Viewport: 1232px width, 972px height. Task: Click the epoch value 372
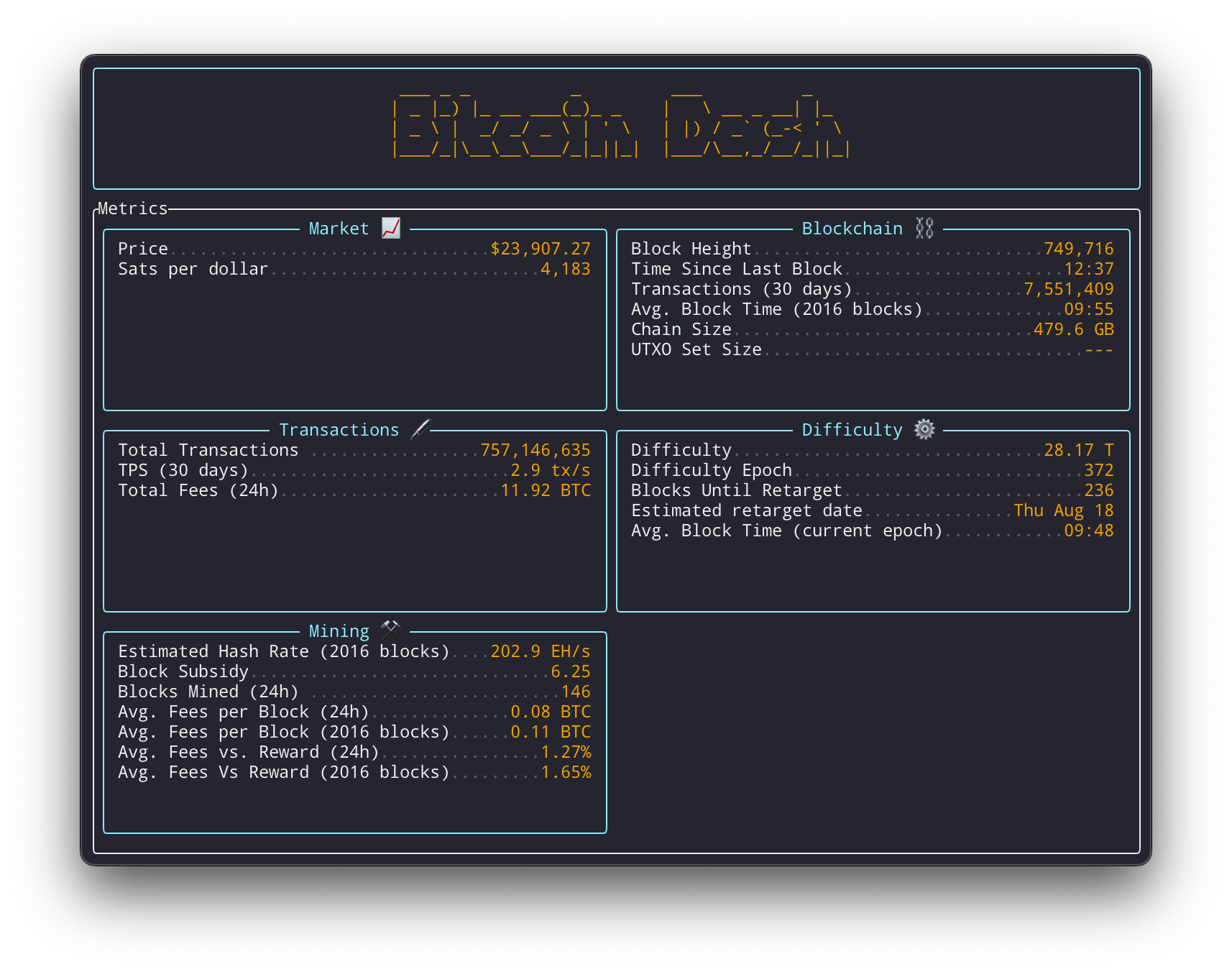[x=1099, y=470]
